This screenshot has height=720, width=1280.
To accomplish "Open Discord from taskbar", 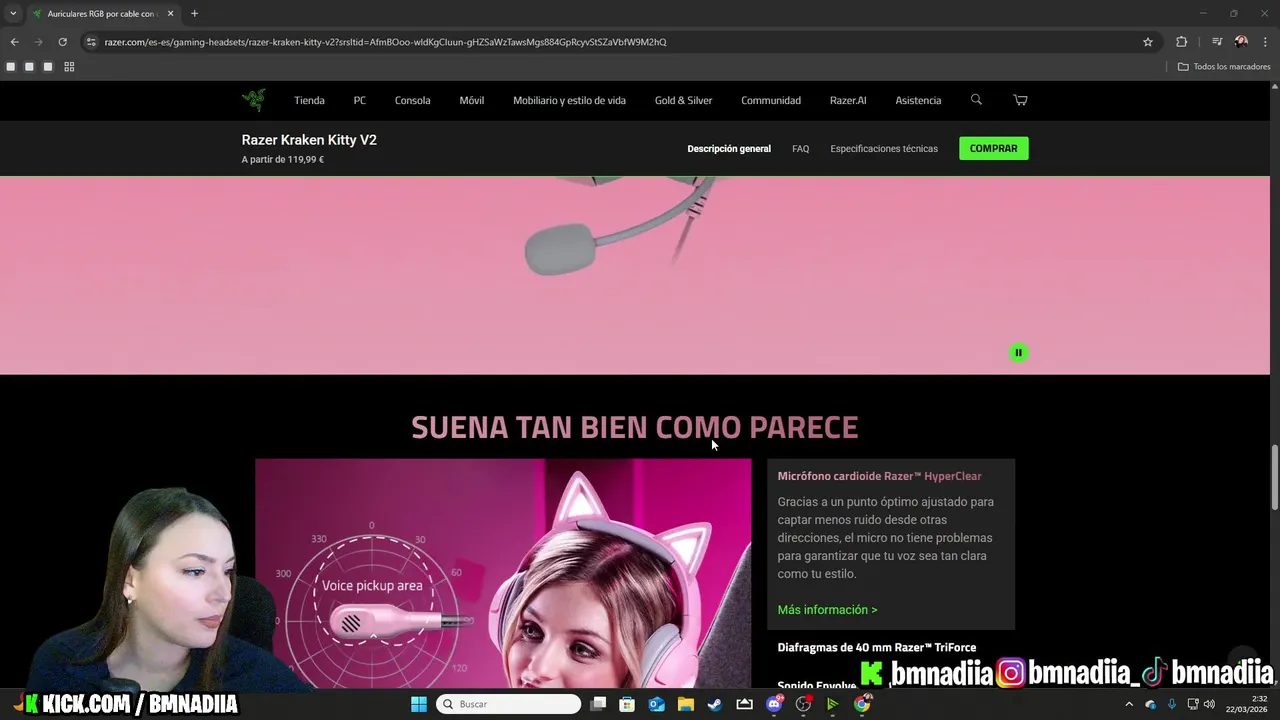I will (x=774, y=704).
